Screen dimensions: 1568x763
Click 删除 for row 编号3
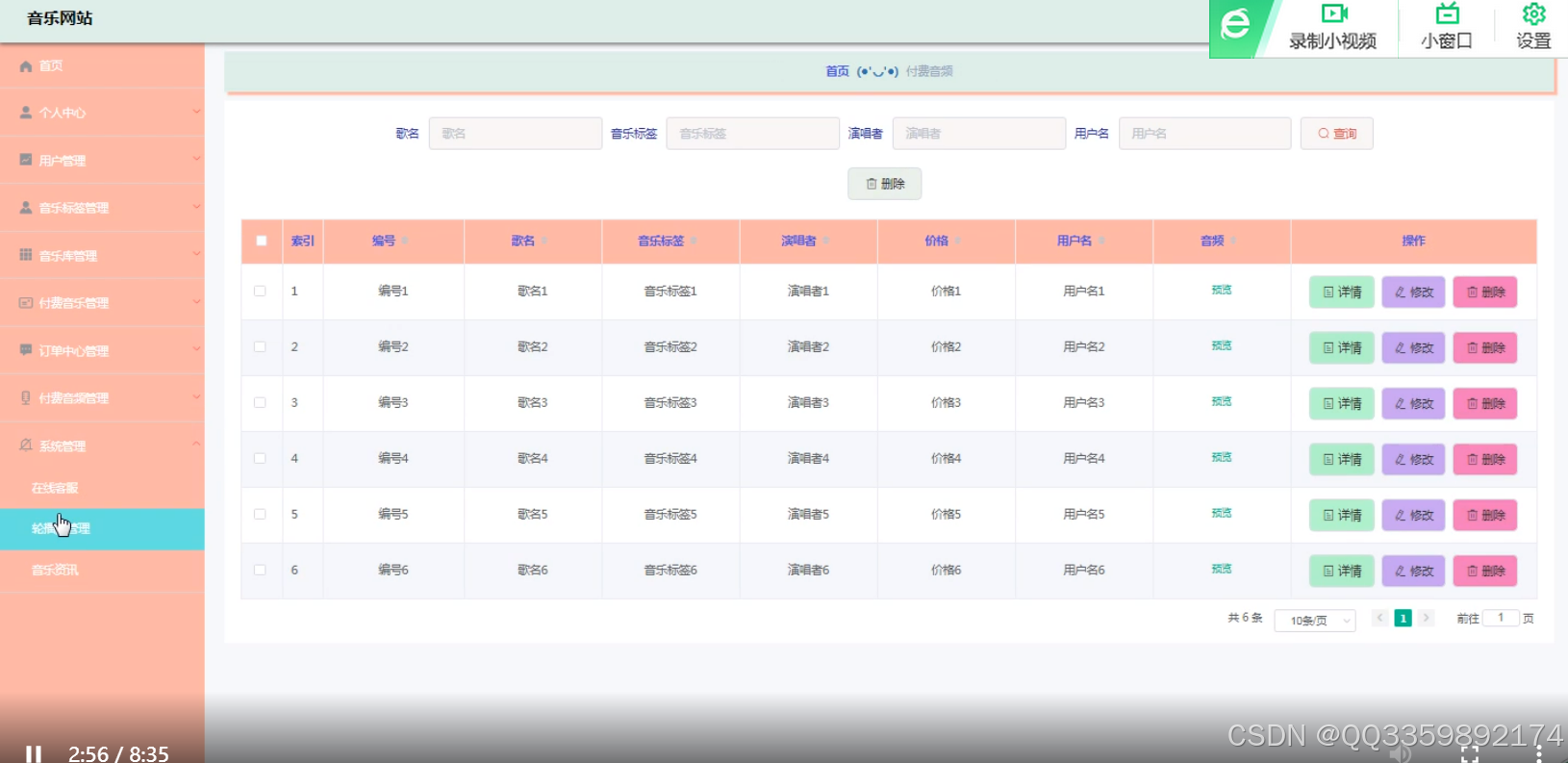[x=1485, y=403]
